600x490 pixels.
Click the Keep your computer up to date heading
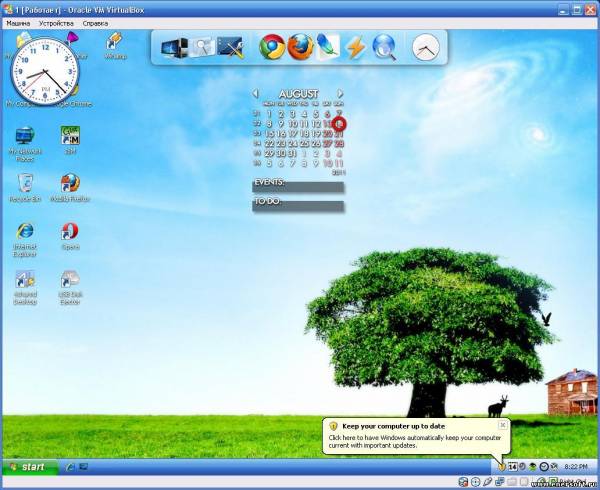click(393, 426)
